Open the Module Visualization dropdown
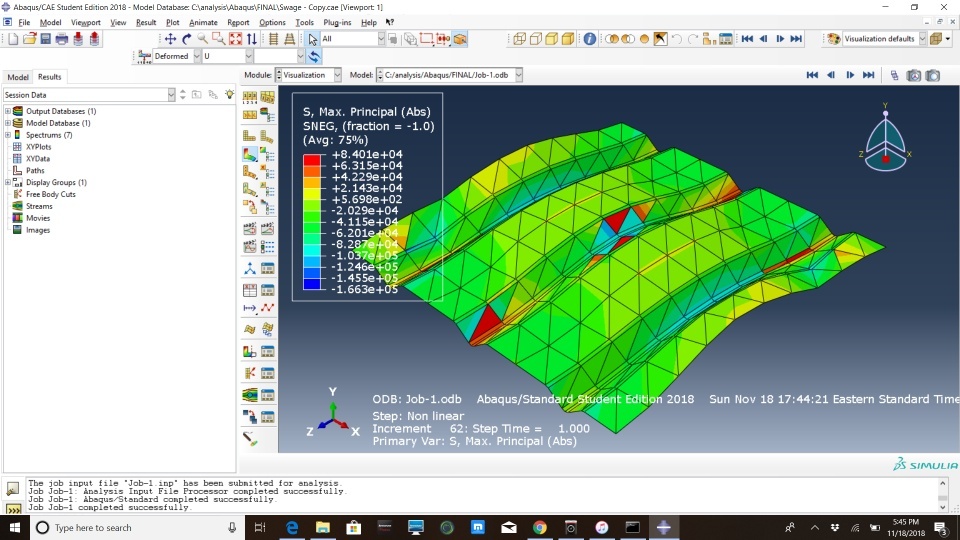The width and height of the screenshot is (960, 540). click(308, 75)
